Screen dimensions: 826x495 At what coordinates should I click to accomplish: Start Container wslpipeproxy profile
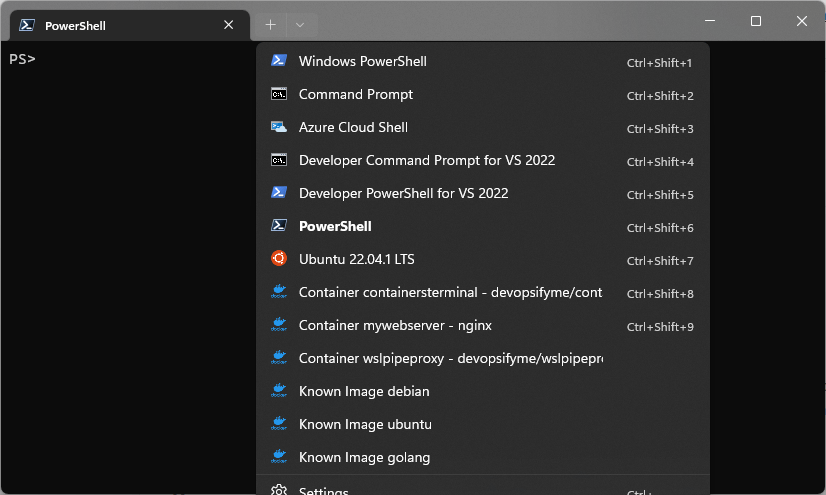(450, 358)
